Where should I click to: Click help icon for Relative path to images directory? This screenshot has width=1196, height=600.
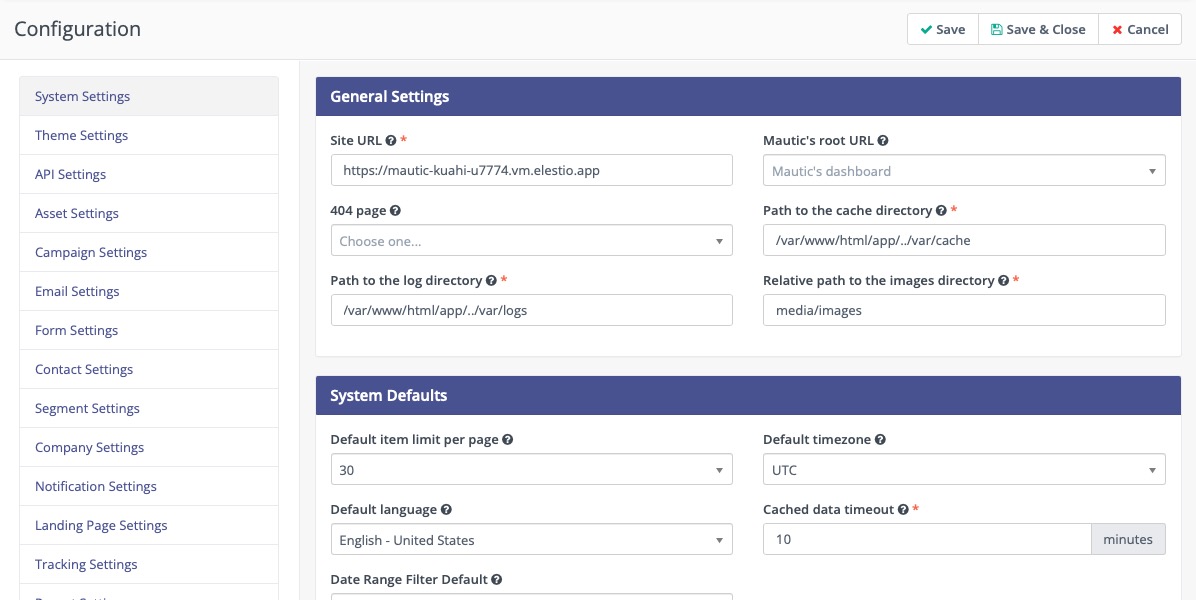pyautogui.click(x=1005, y=280)
